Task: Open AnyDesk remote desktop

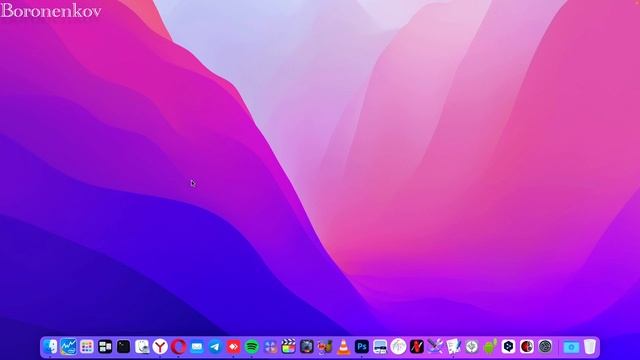Action: (233, 347)
